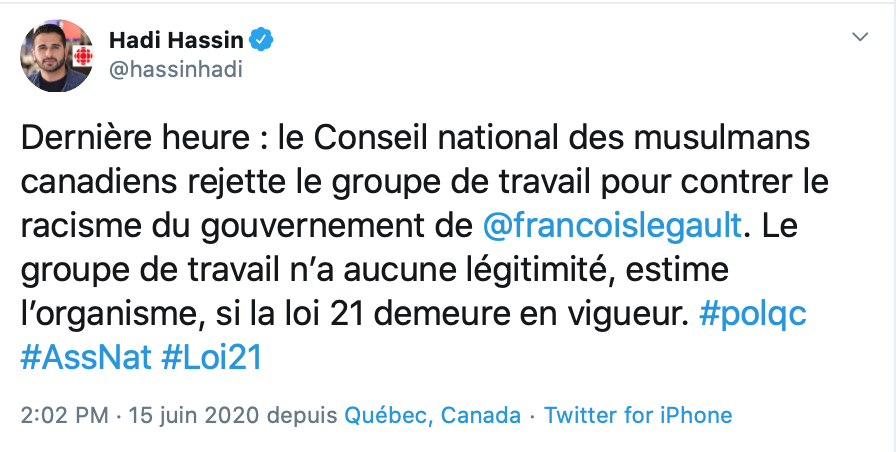Screen dimensions: 896x452
Task: Open the Québec, Canada location link
Action: coord(432,415)
